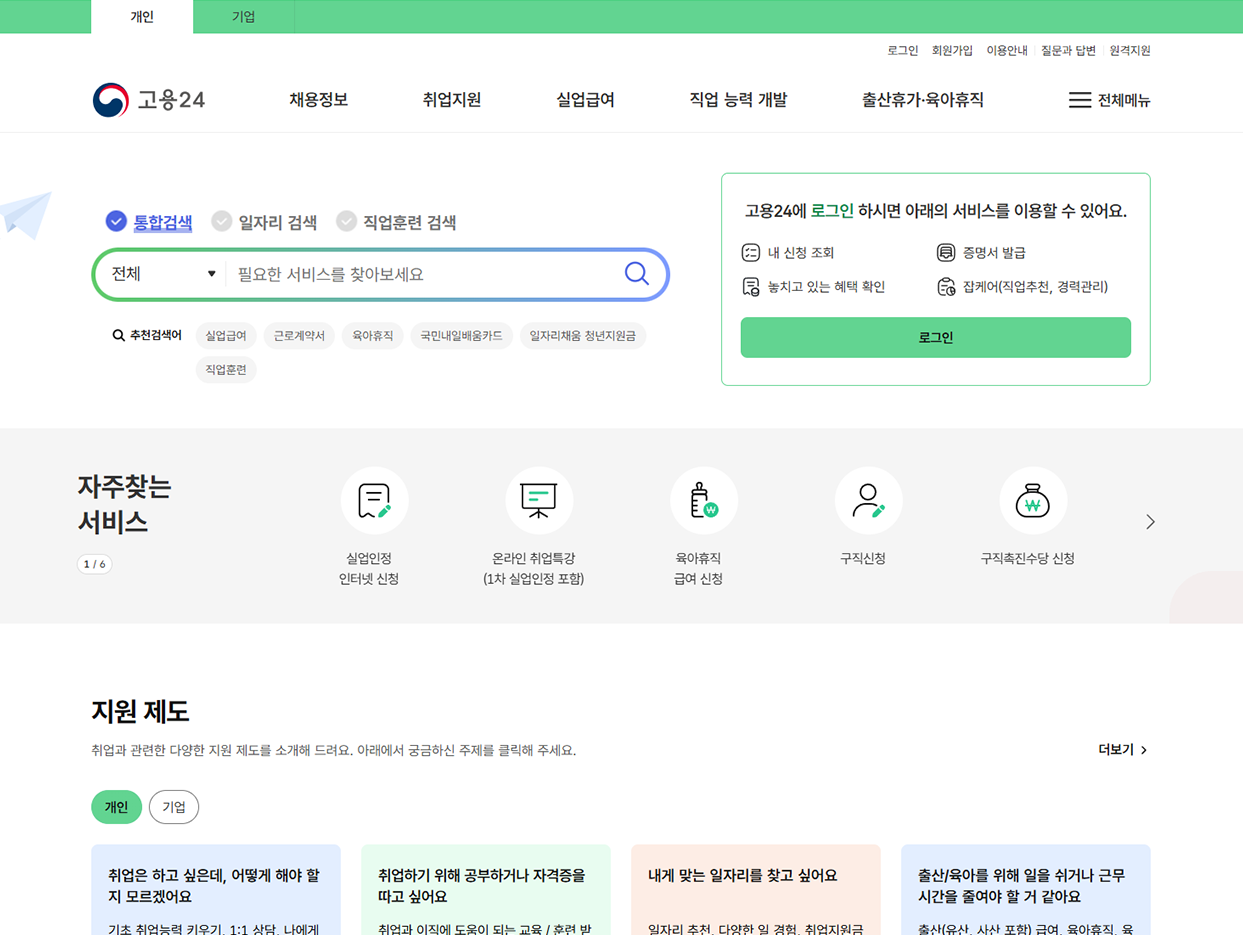Image resolution: width=1243 pixels, height=935 pixels.
Task: Click the magnifier search icon in search box
Action: 637,274
